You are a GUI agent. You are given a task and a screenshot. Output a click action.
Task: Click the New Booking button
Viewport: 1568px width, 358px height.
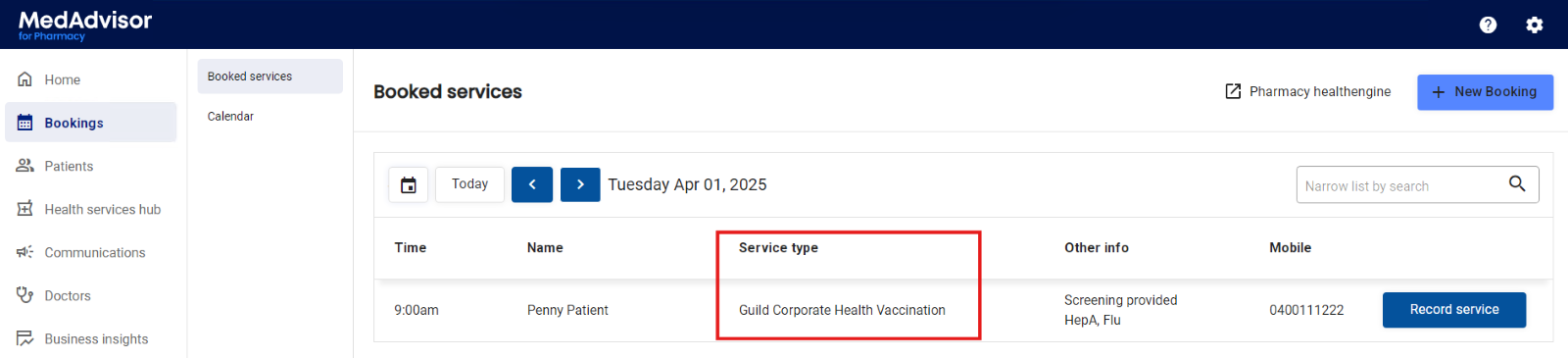1485,92
